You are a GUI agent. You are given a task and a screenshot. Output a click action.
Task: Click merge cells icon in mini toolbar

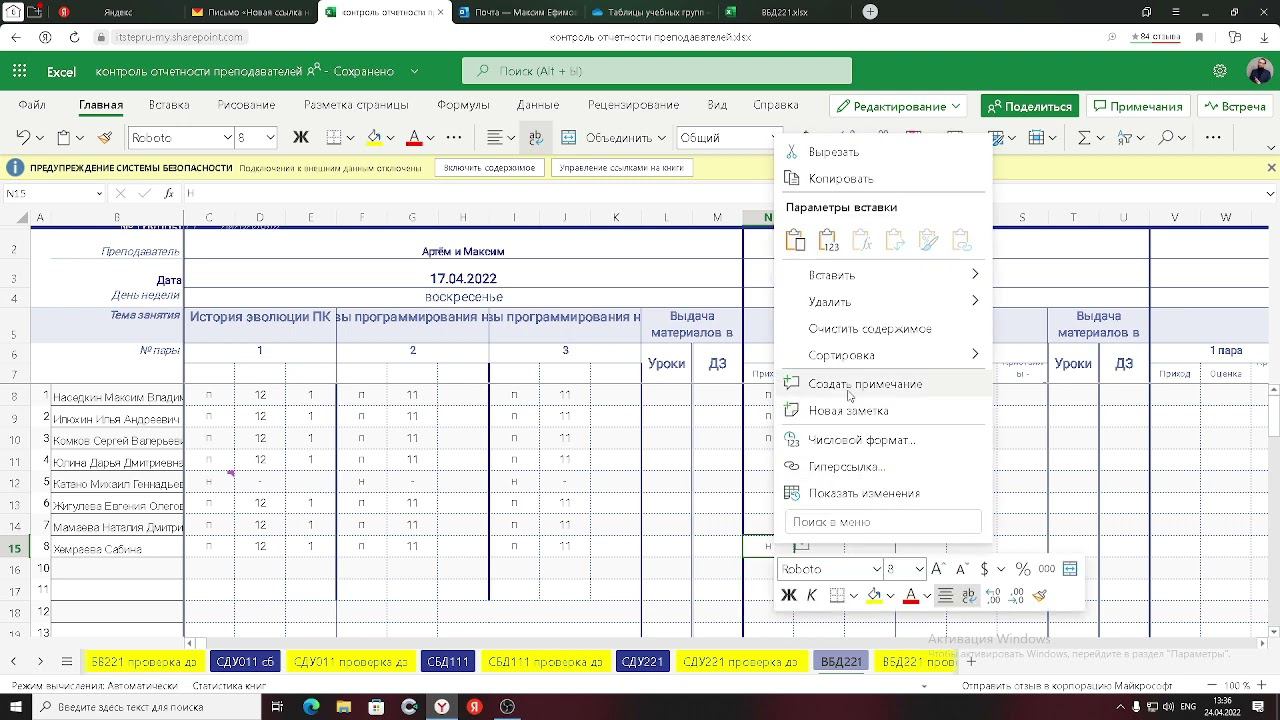1070,569
